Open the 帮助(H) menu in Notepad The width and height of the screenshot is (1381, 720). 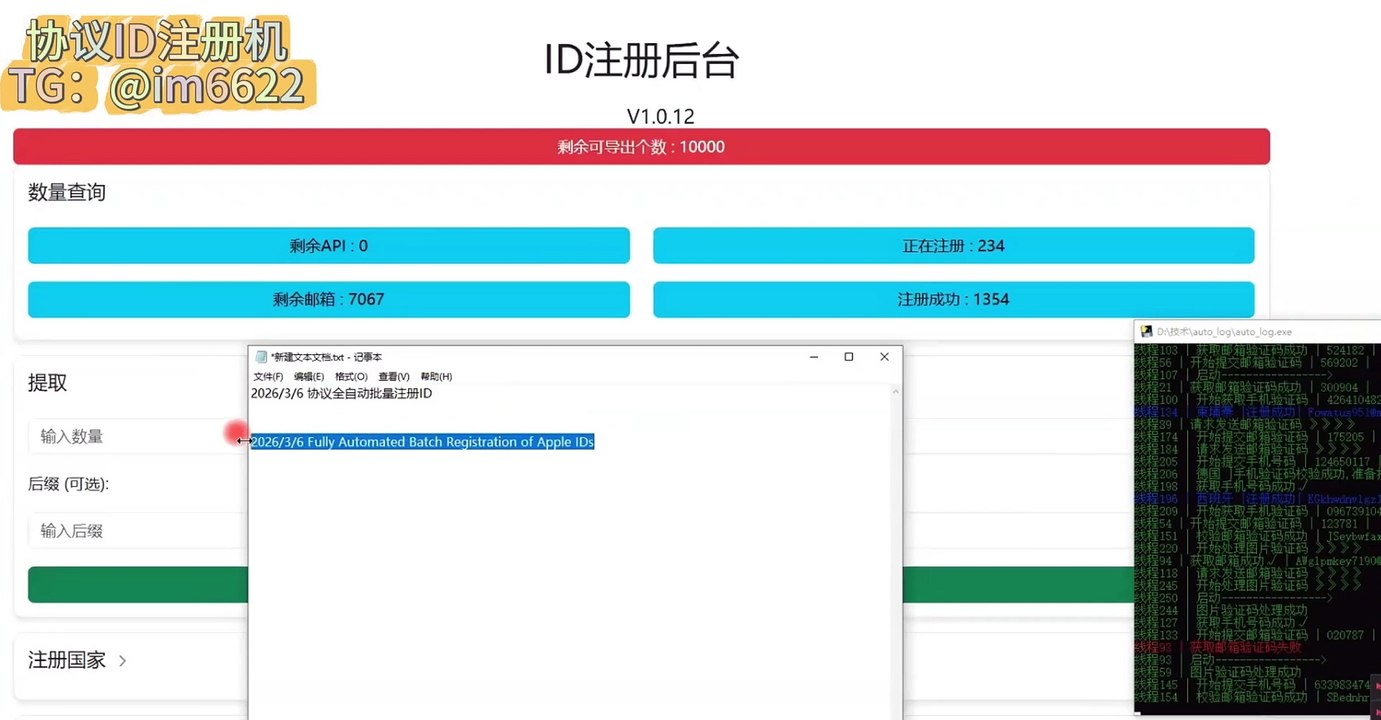(436, 377)
